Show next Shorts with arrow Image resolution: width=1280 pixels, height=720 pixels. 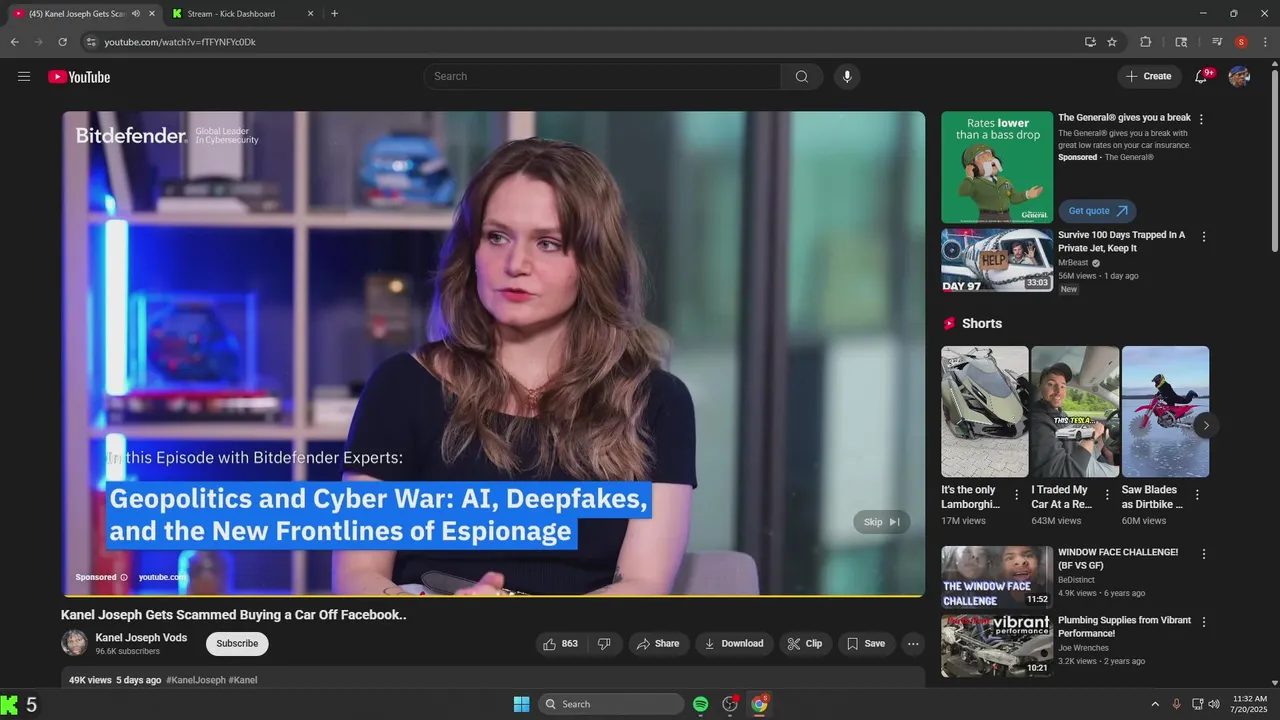pos(1206,425)
